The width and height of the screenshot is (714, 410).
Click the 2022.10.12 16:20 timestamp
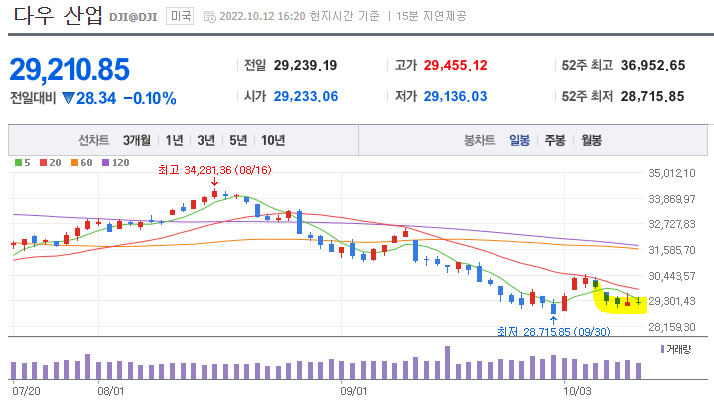[262, 16]
